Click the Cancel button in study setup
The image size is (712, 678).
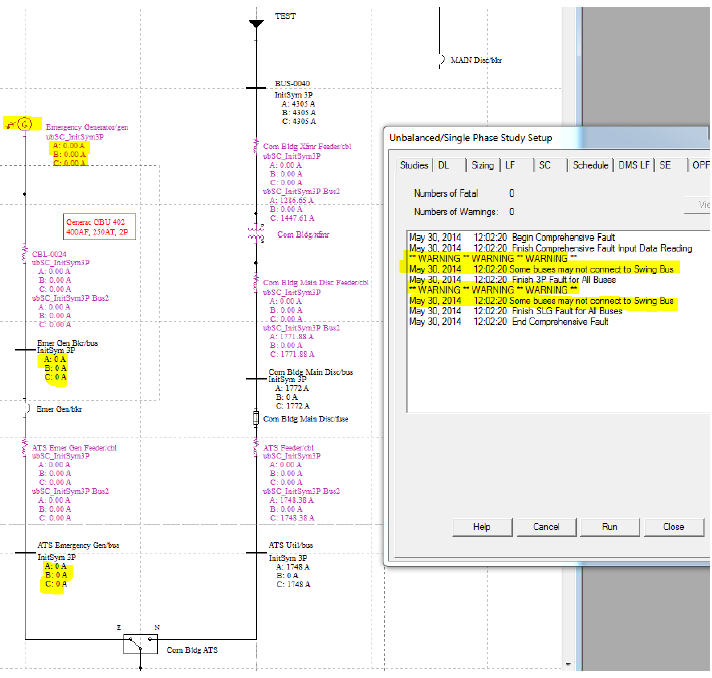click(x=546, y=527)
